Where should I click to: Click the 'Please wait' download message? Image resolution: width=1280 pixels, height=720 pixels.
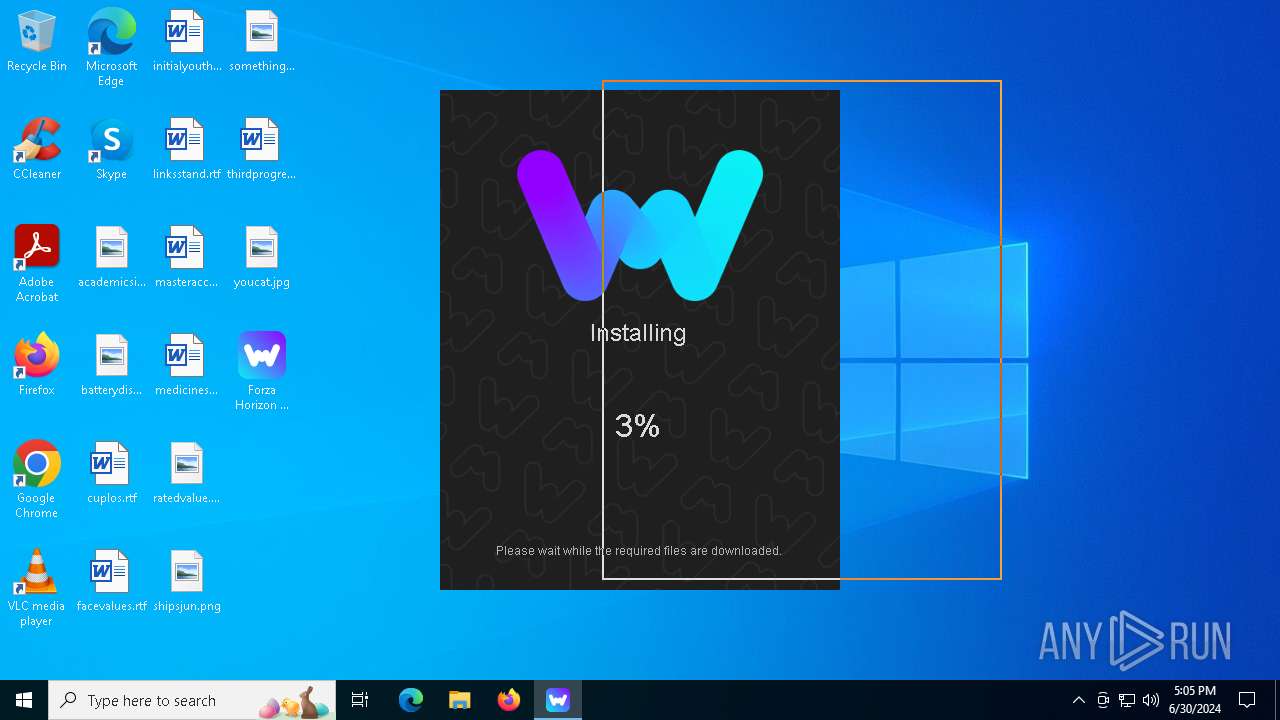(x=639, y=551)
